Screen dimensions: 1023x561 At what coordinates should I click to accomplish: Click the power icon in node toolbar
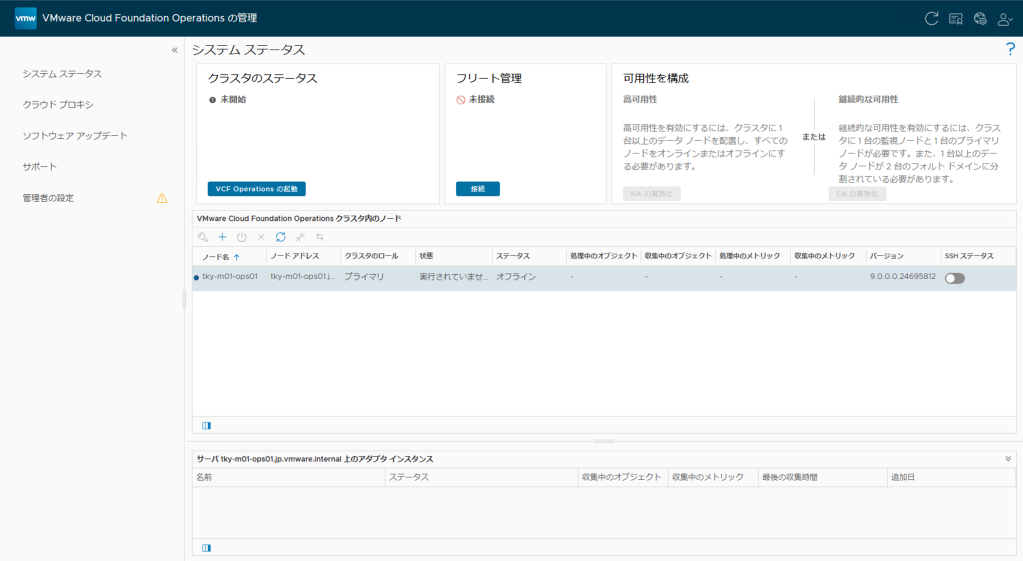241,237
